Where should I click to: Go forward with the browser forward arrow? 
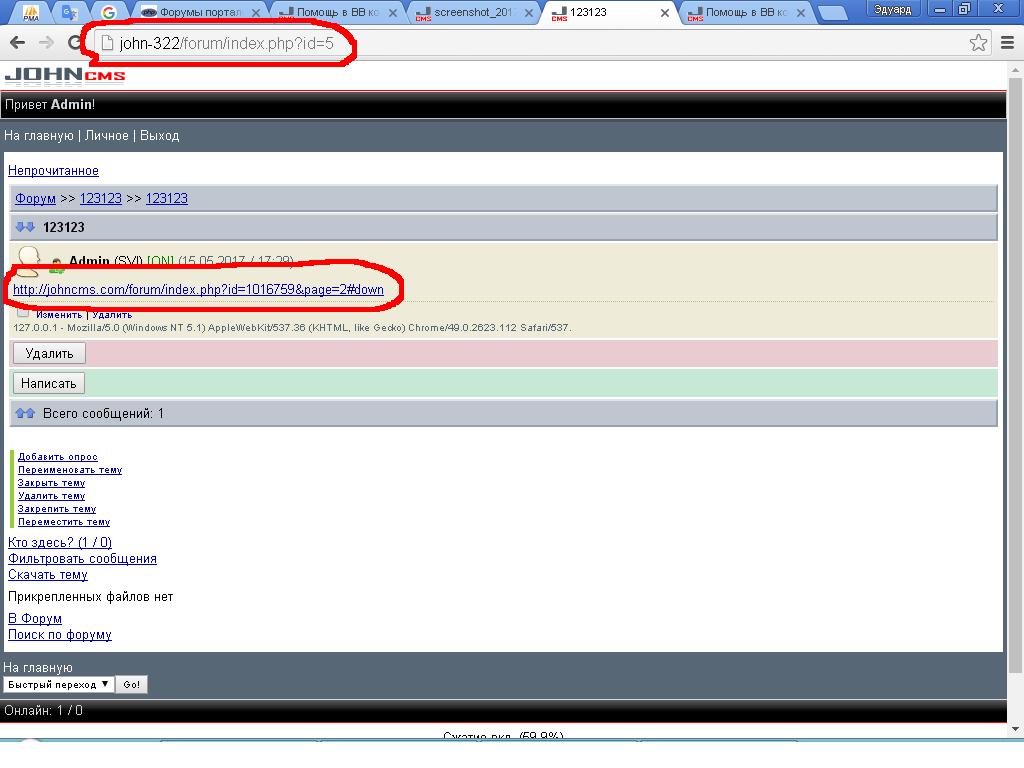point(46,43)
